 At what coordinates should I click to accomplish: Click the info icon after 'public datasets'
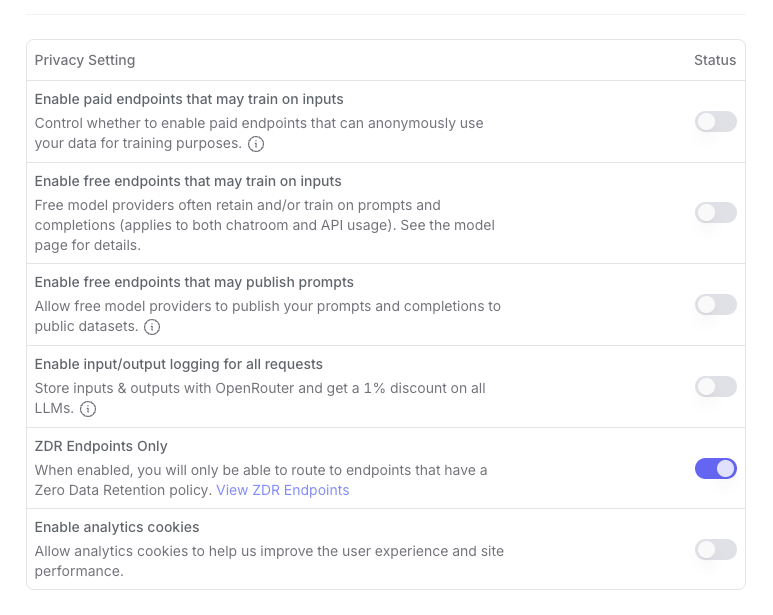pos(152,327)
